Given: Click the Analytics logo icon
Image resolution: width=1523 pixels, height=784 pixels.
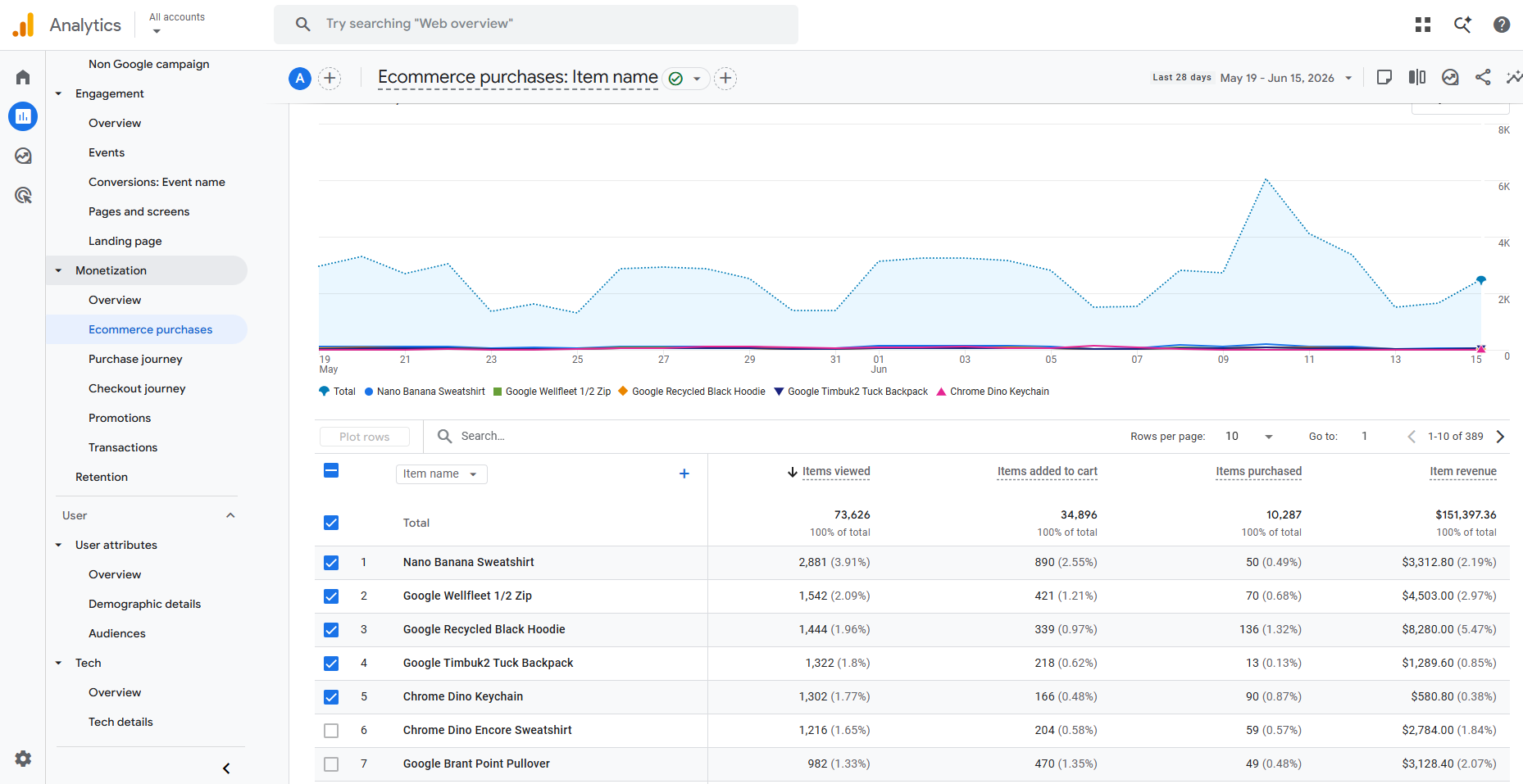Looking at the screenshot, I should click(24, 25).
